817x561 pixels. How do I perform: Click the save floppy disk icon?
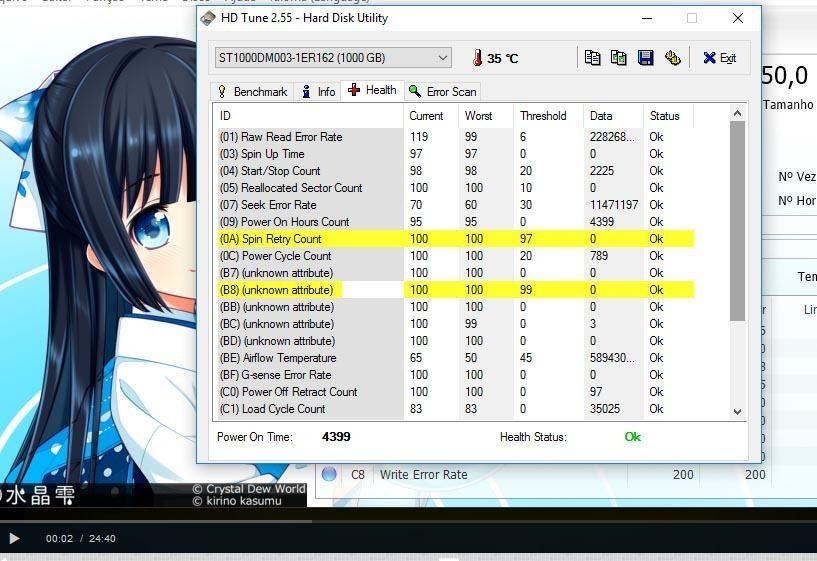(x=645, y=58)
